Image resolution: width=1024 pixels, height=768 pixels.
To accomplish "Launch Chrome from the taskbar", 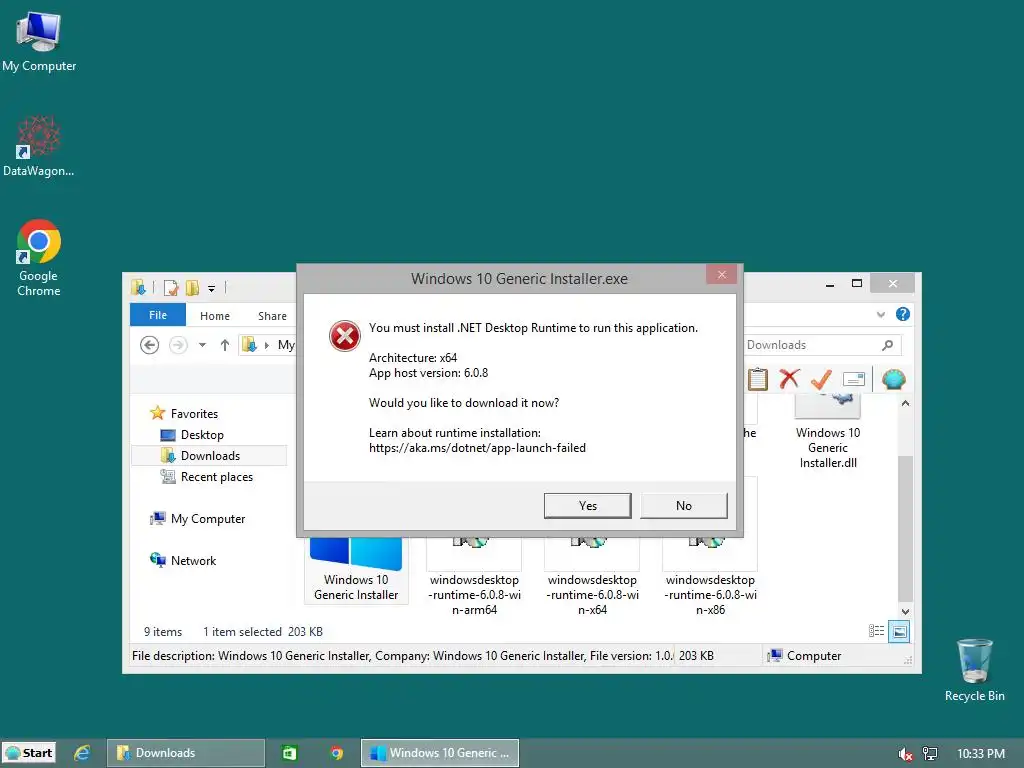I will point(336,753).
